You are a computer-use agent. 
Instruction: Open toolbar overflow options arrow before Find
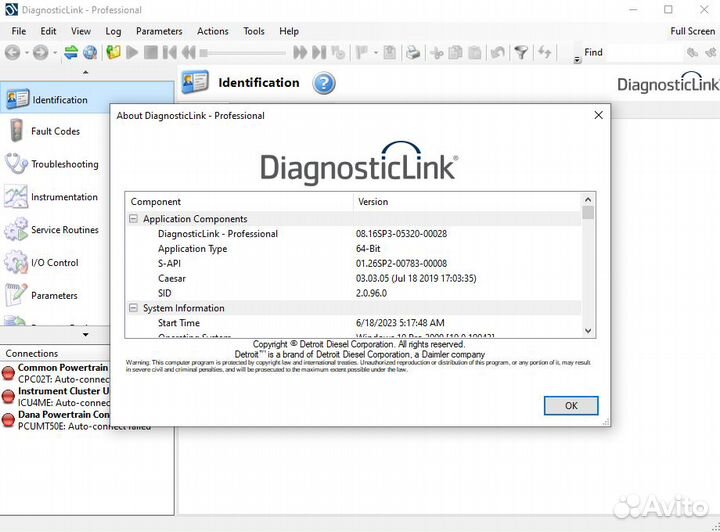tap(577, 60)
